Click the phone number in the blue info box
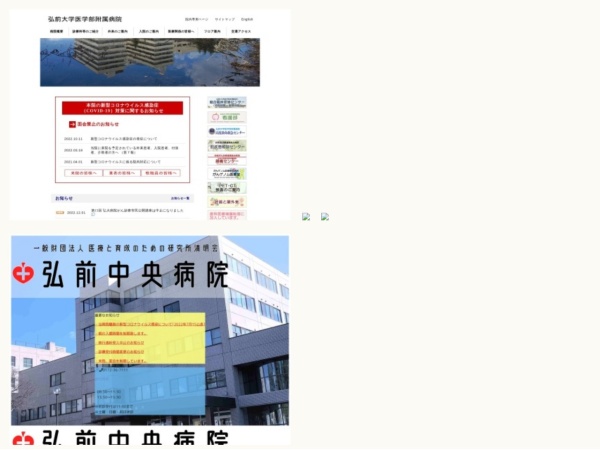 point(116,370)
